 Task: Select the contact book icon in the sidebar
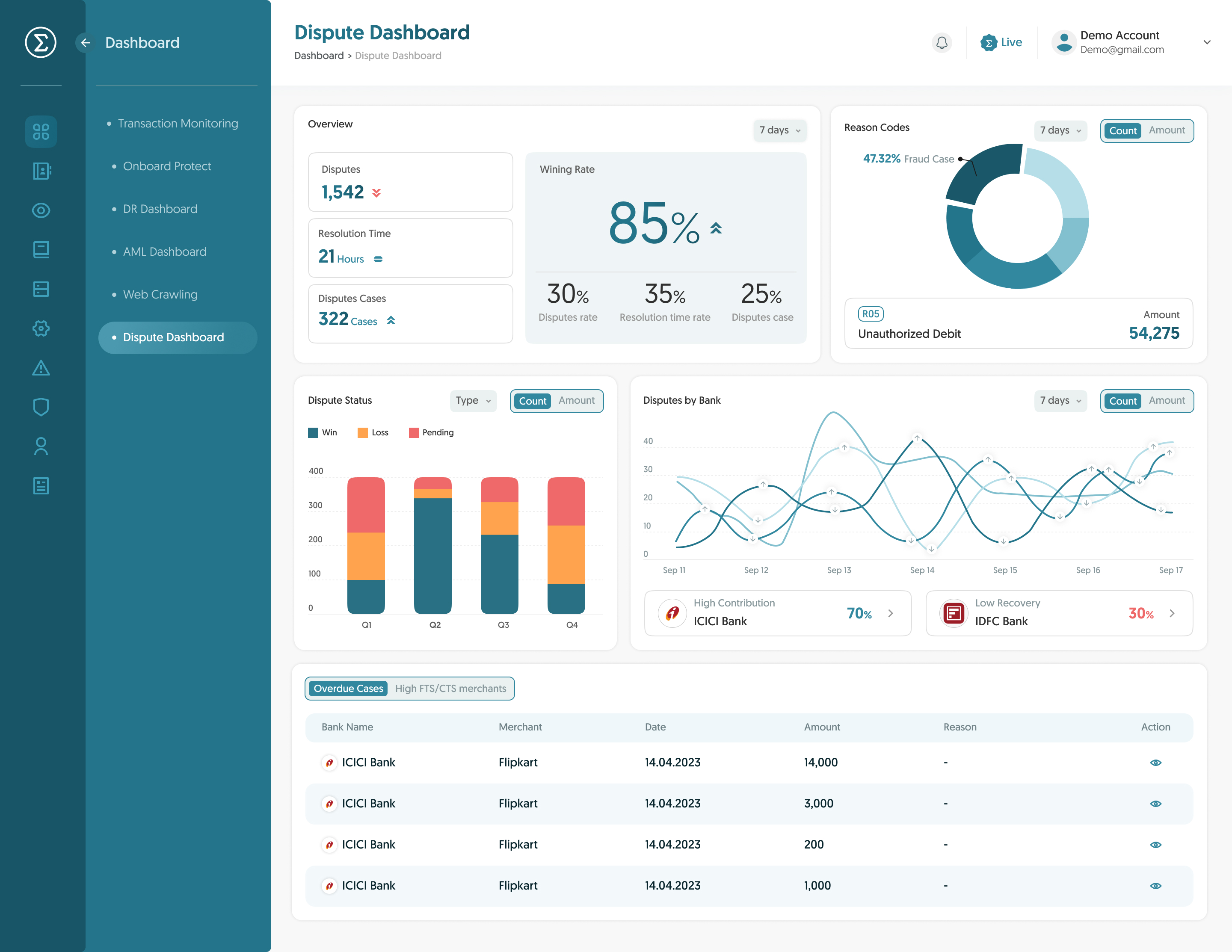coord(40,171)
